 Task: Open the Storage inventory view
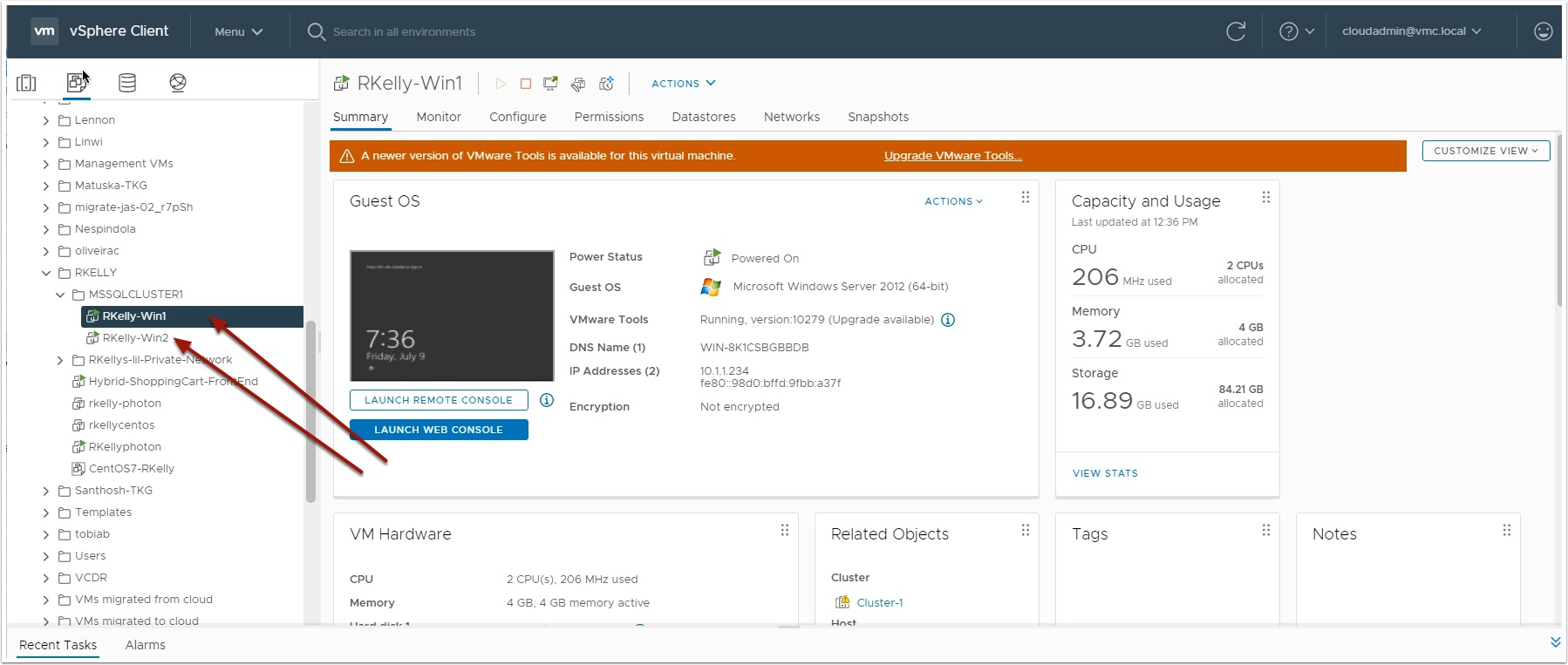pos(127,83)
